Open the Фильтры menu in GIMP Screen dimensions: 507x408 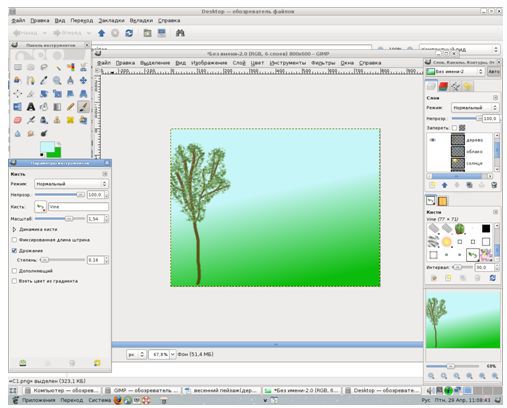click(x=323, y=63)
